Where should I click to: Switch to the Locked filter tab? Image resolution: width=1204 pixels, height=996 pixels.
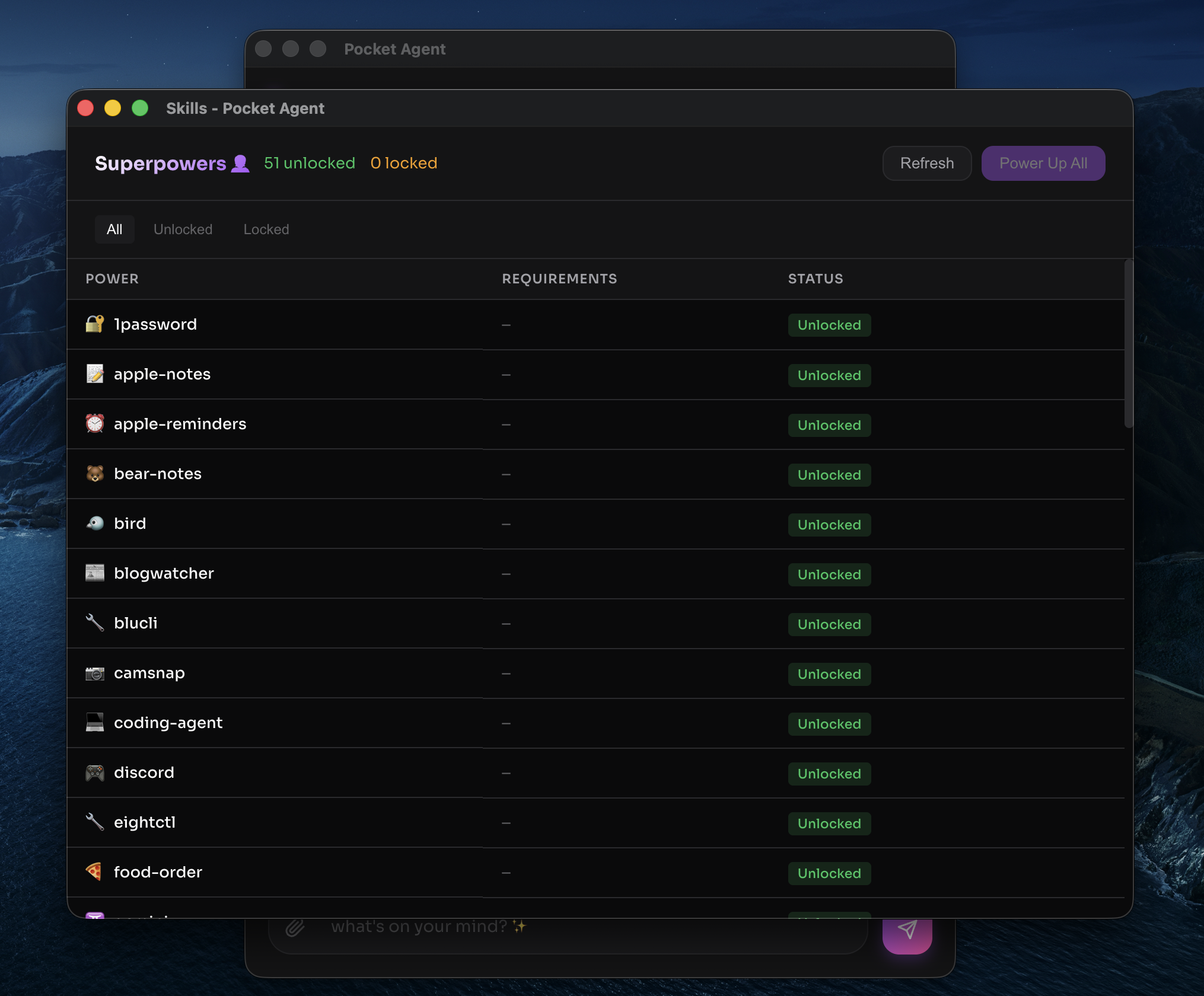click(266, 229)
